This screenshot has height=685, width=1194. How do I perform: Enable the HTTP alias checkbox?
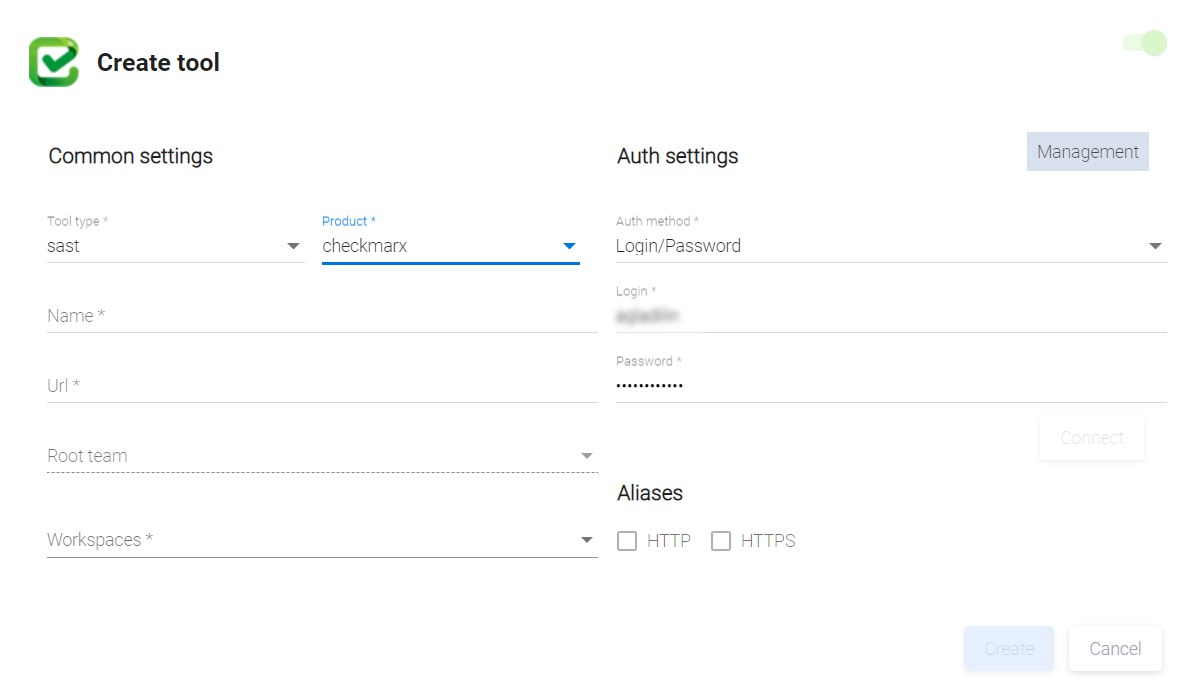point(627,541)
